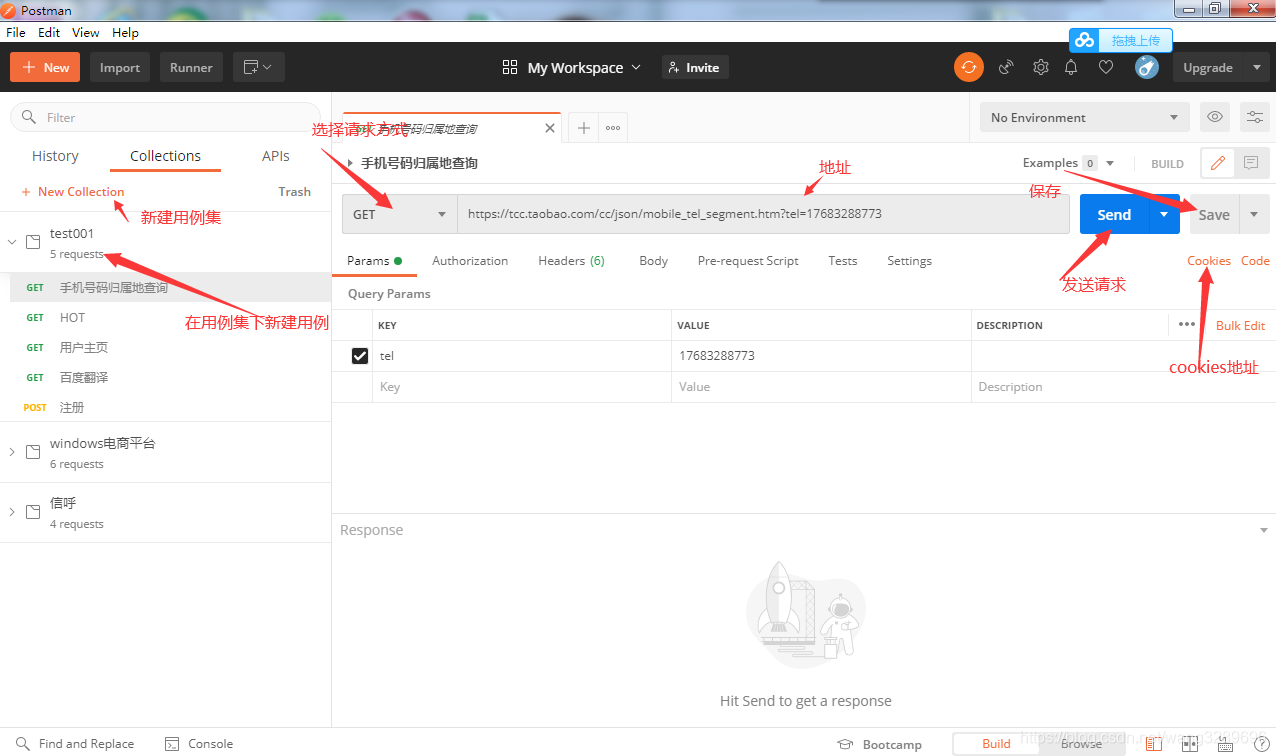
Task: Click the heart icon in header
Action: 1106,67
